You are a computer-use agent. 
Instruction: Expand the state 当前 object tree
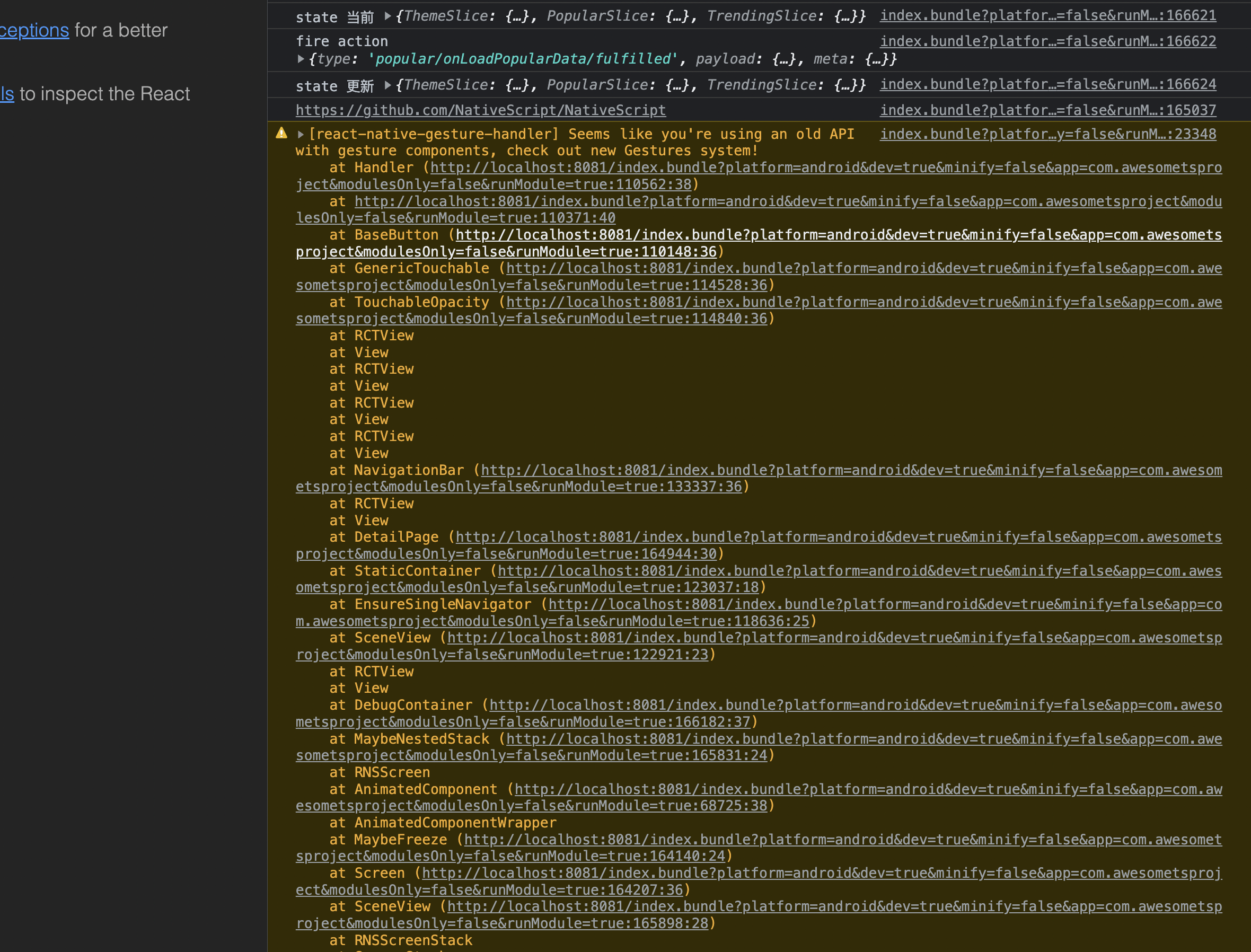click(388, 16)
